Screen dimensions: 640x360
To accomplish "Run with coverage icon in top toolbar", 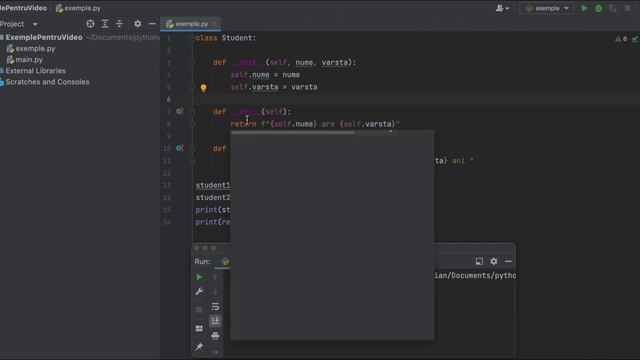I will 613,8.
